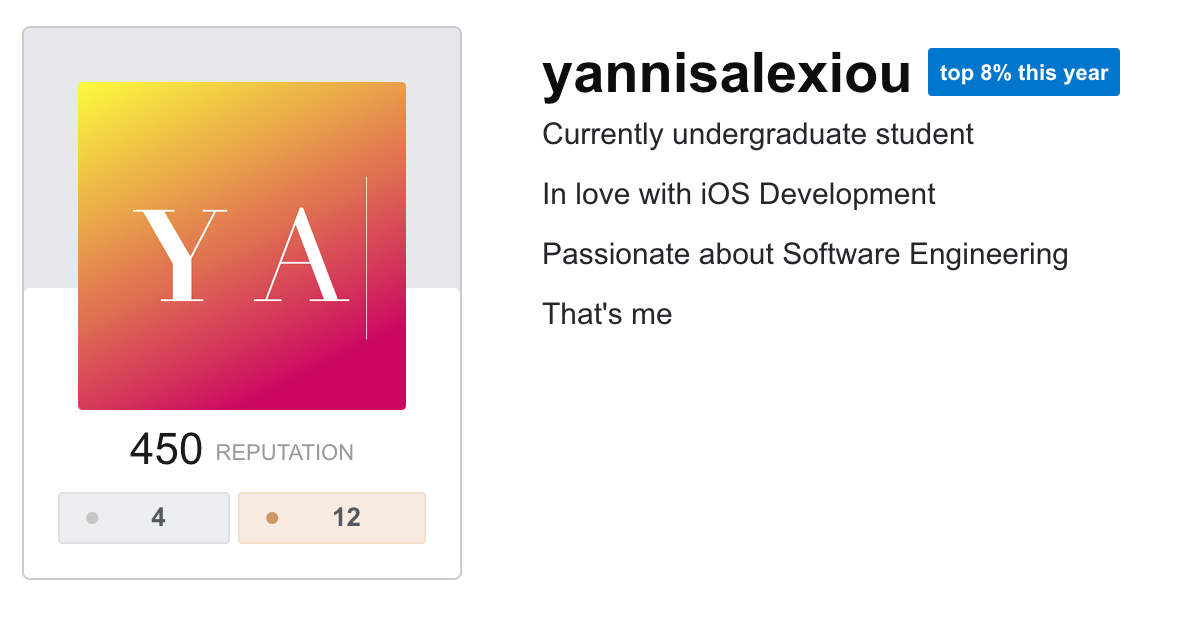
Task: Select the 'Currently undergraduate student' line
Action: 757,134
